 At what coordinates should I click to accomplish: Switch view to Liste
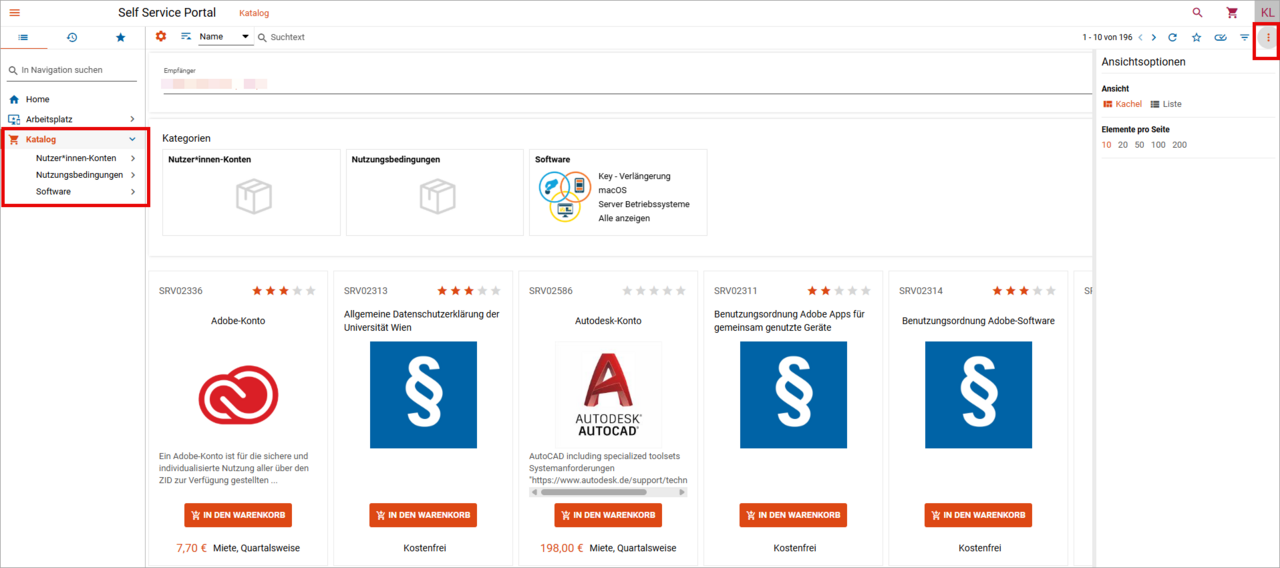tap(1166, 104)
